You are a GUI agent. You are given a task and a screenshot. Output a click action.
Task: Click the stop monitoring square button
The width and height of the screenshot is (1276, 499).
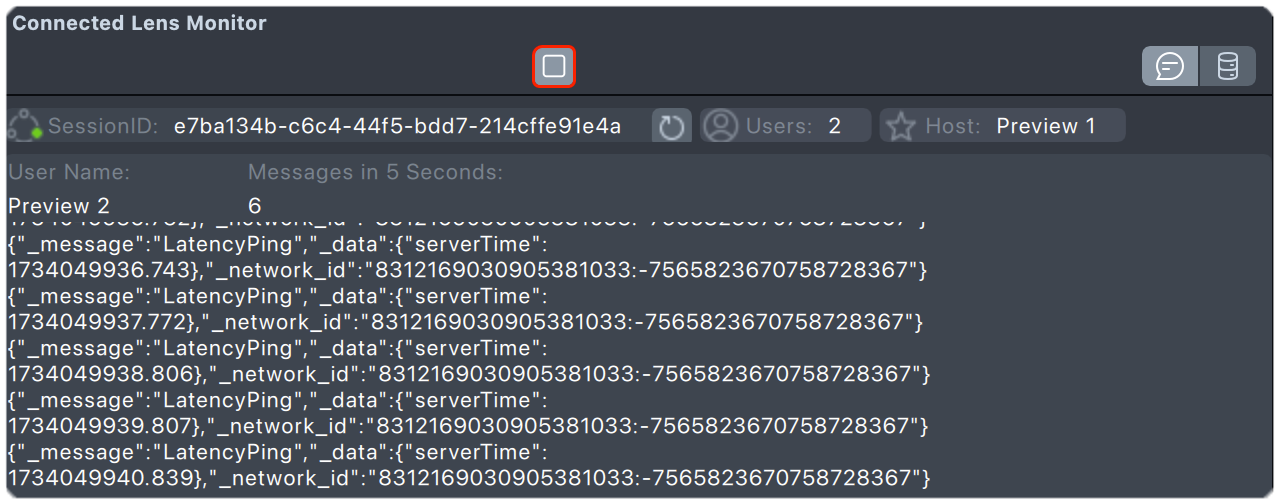coord(554,67)
